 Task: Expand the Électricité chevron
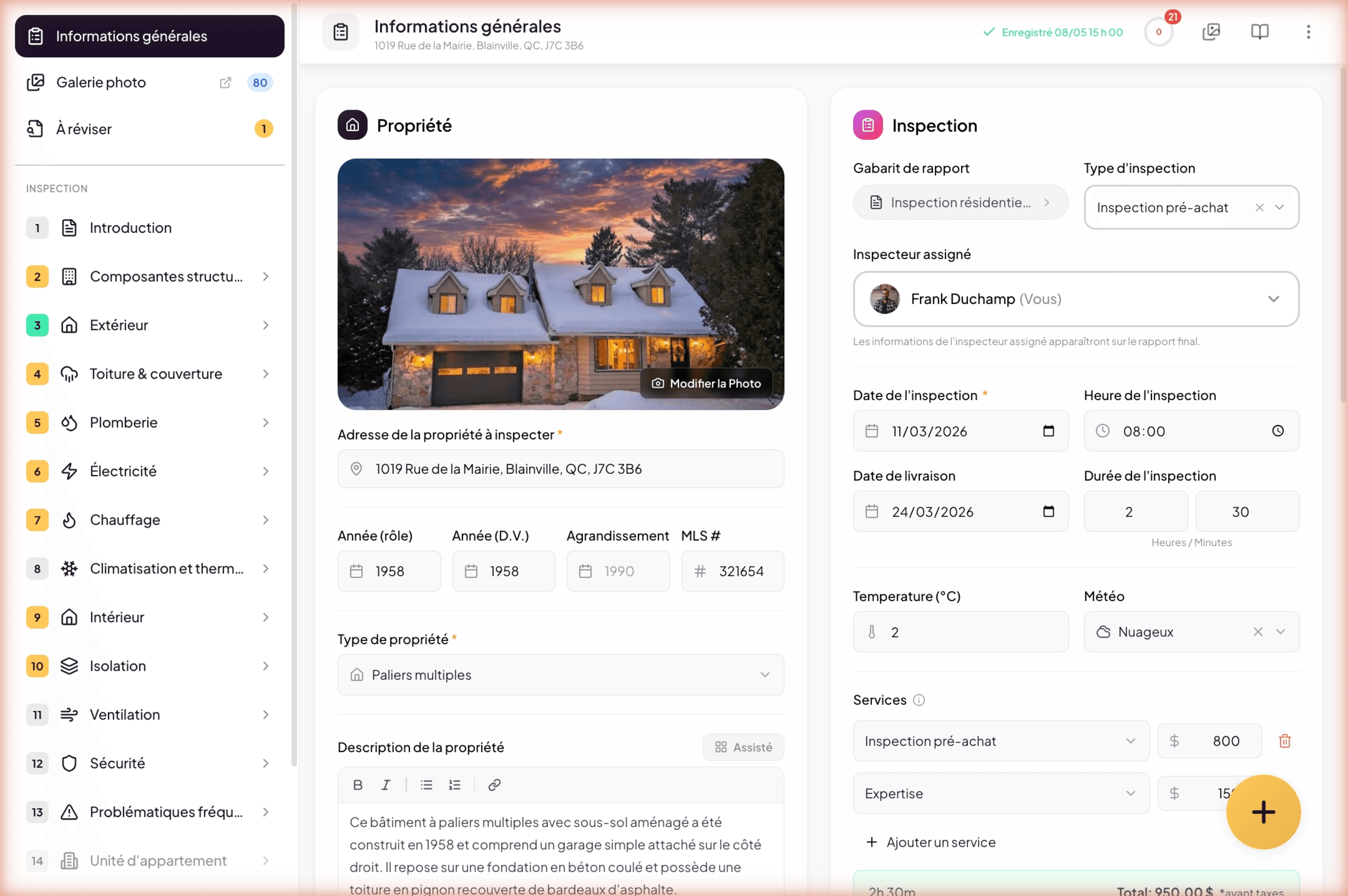(x=265, y=471)
